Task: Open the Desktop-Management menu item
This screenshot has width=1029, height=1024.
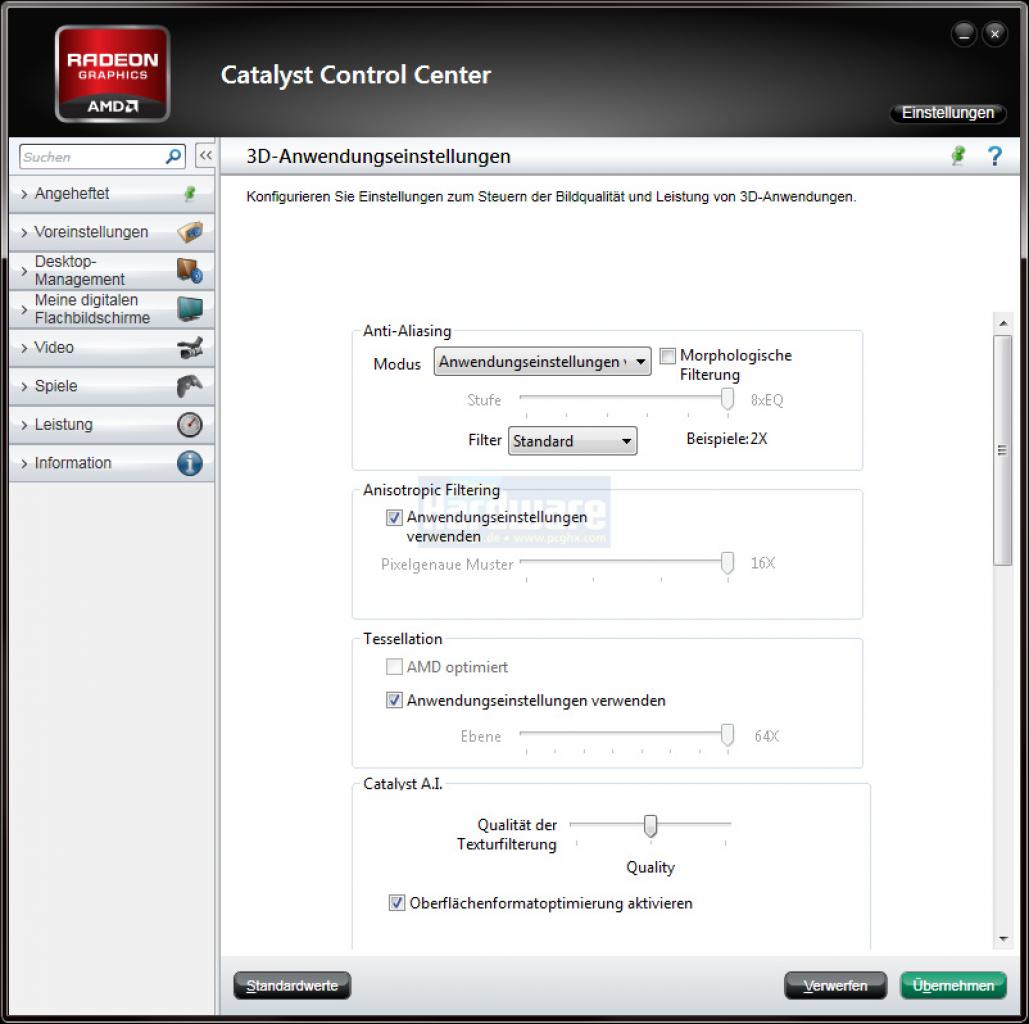Action: [112, 270]
